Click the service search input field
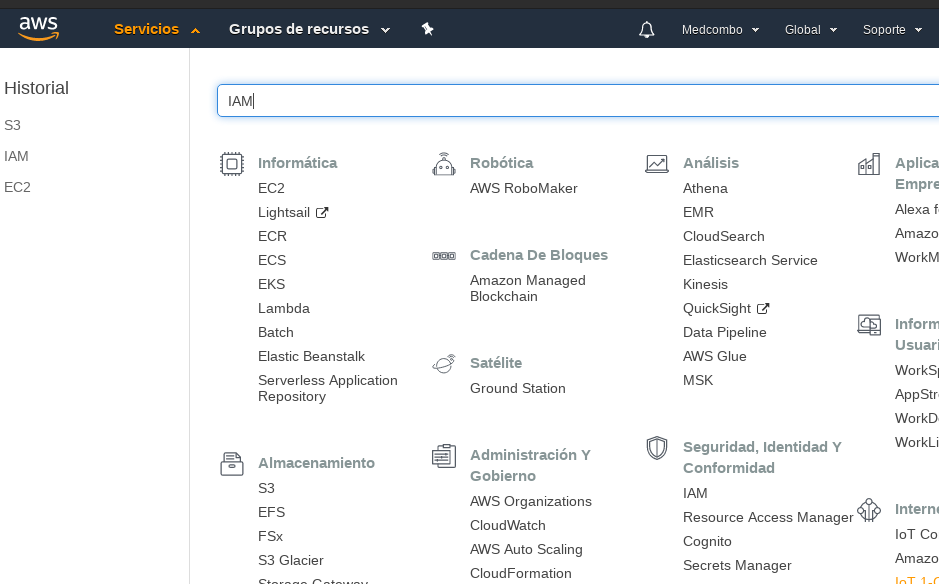This screenshot has width=939, height=584. point(575,100)
